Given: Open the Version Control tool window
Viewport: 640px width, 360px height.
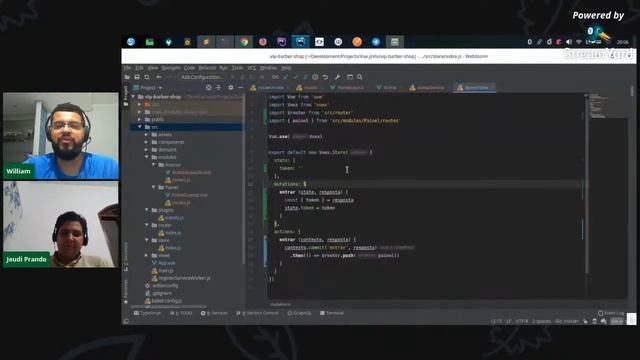Looking at the screenshot, I should click(x=258, y=313).
